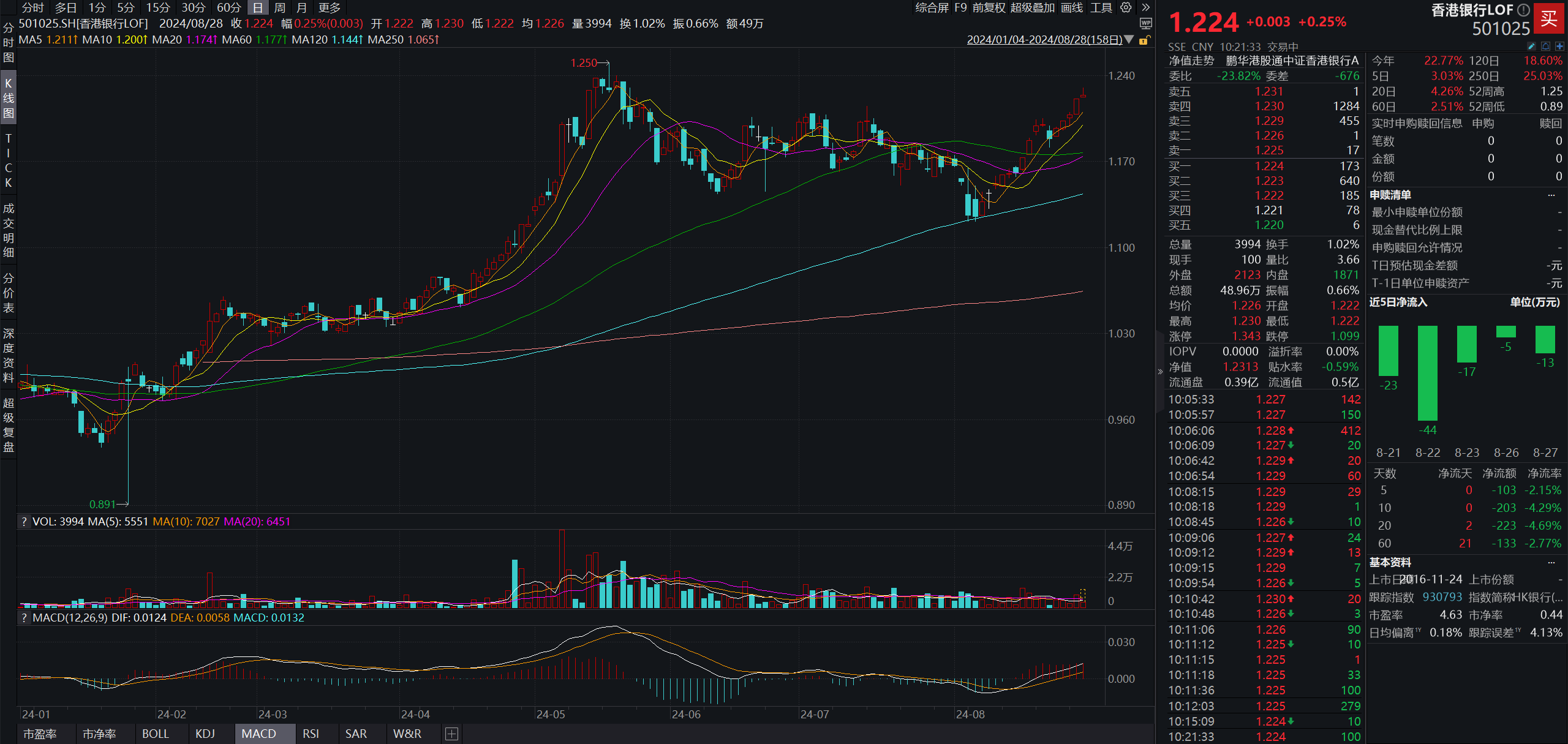Switch to the KDJ indicator tab
This screenshot has width=1568, height=744.
(205, 734)
